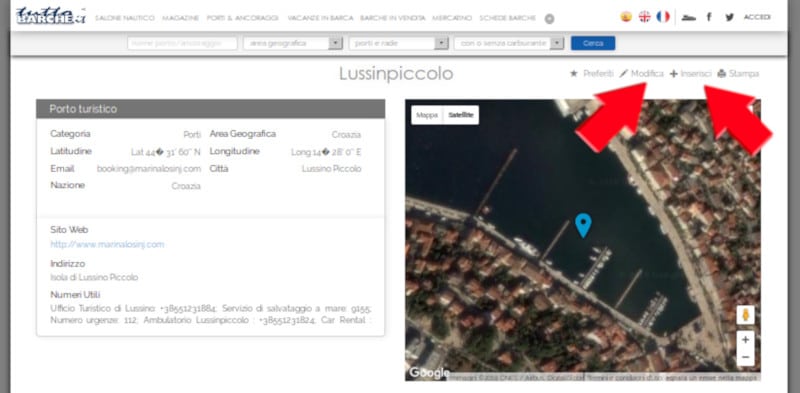The height and width of the screenshot is (393, 800).
Task: Zoom in the map with plus
Action: (745, 339)
